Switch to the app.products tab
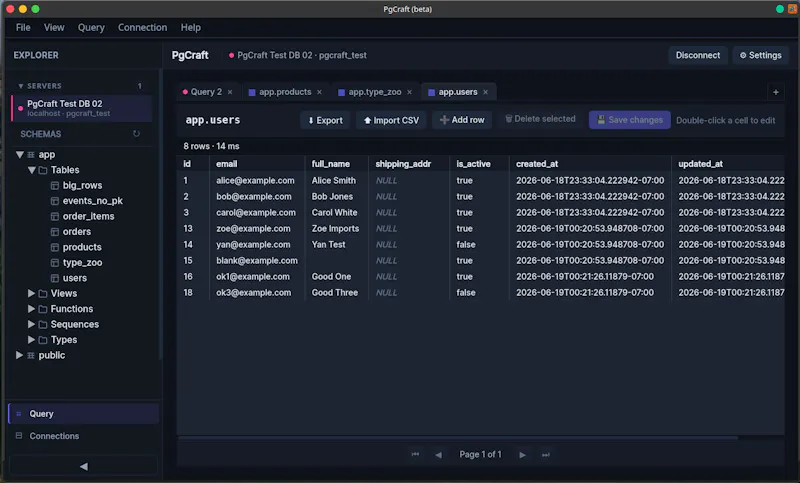The width and height of the screenshot is (800, 483). [285, 92]
